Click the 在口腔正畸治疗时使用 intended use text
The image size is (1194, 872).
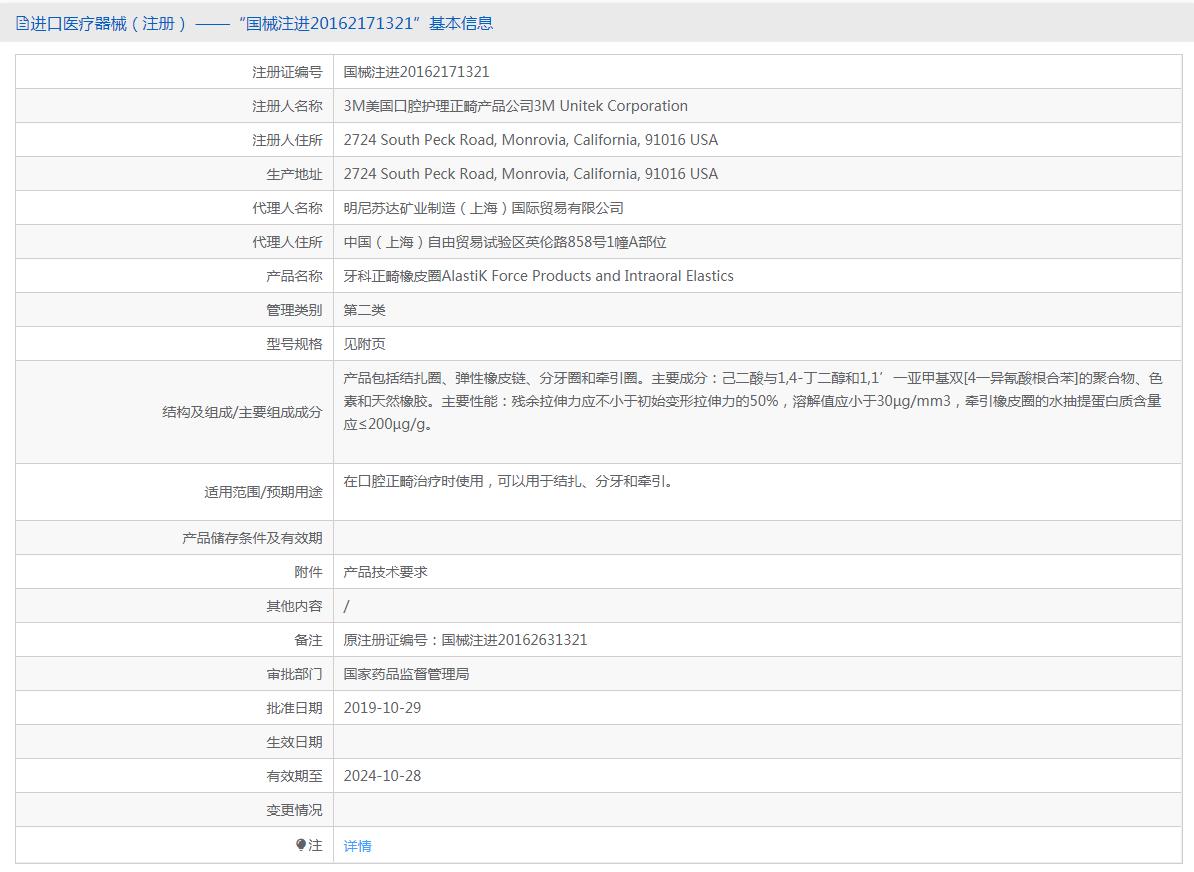click(508, 481)
